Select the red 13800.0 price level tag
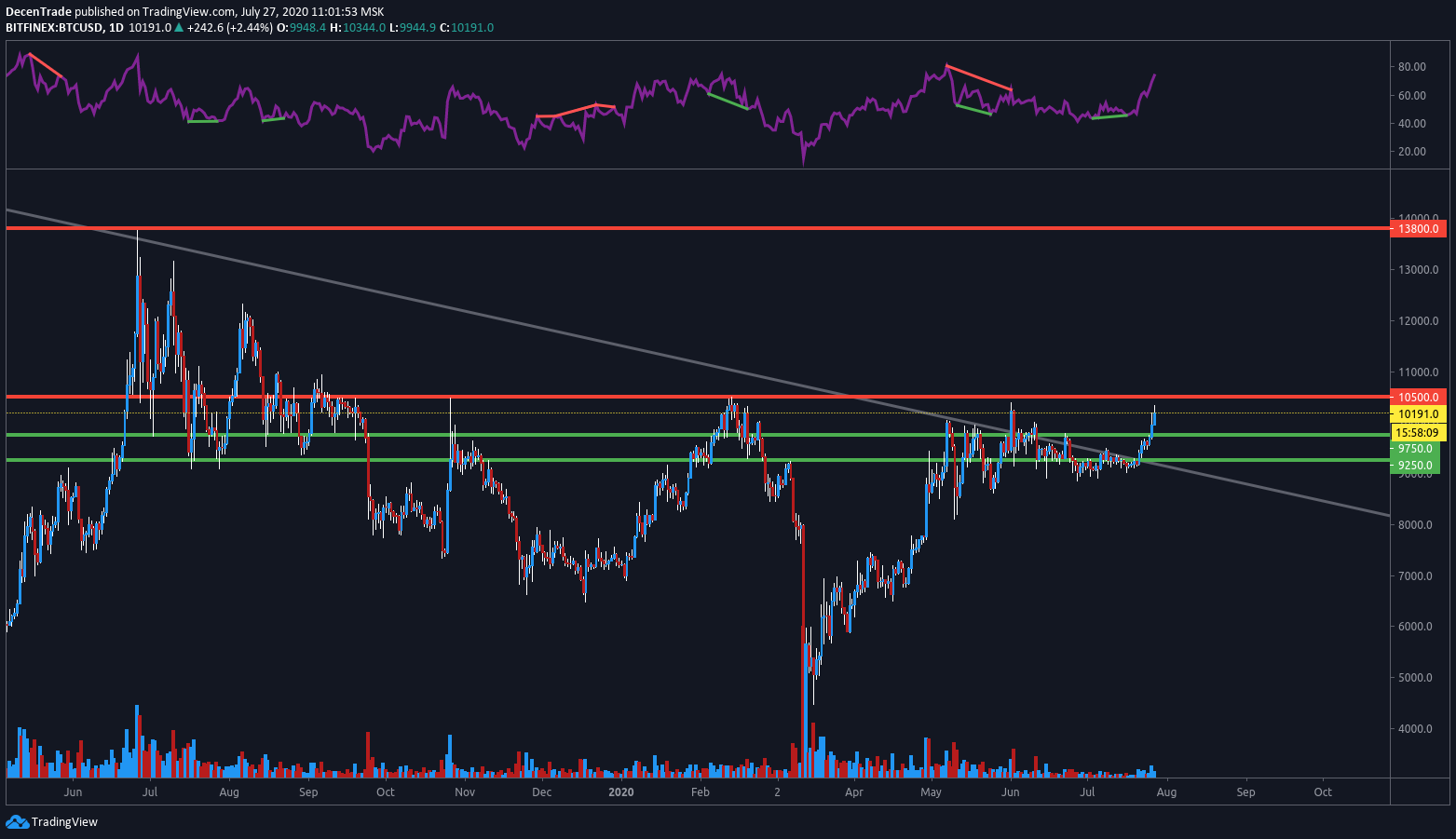The image size is (1456, 839). [x=1417, y=228]
